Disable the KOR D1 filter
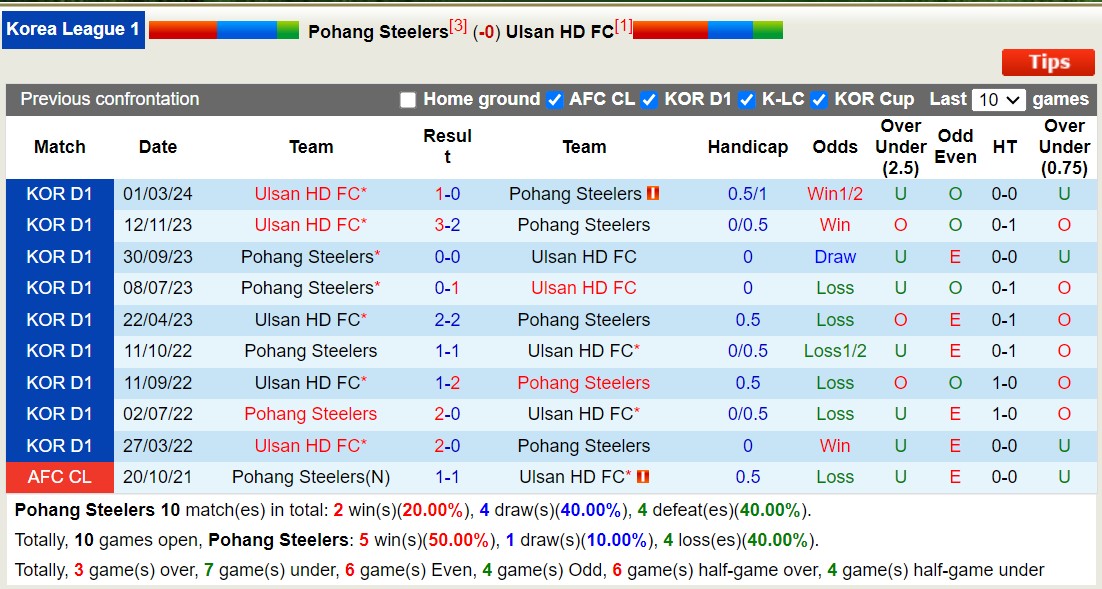 coord(650,99)
